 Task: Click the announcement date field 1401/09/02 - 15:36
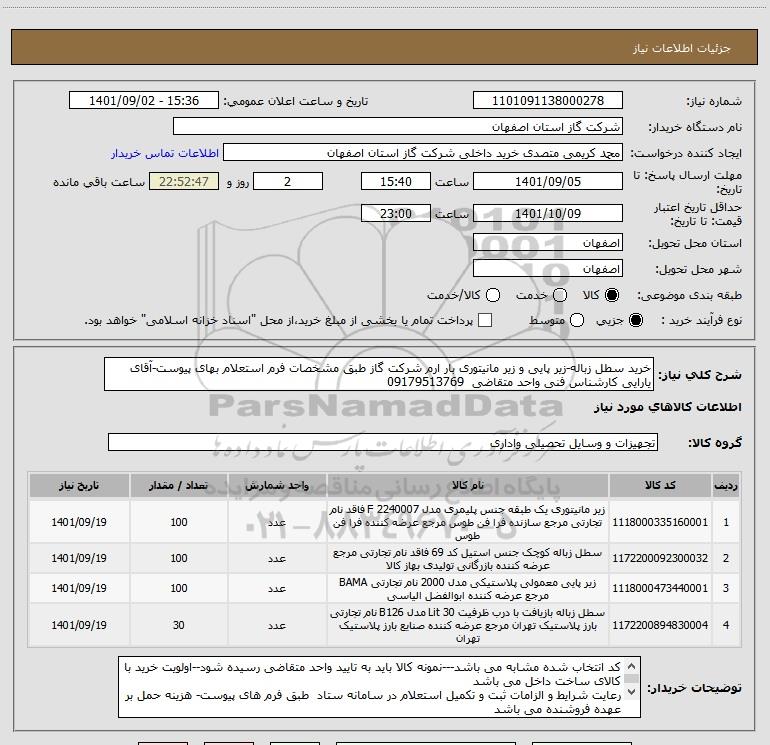pos(144,101)
